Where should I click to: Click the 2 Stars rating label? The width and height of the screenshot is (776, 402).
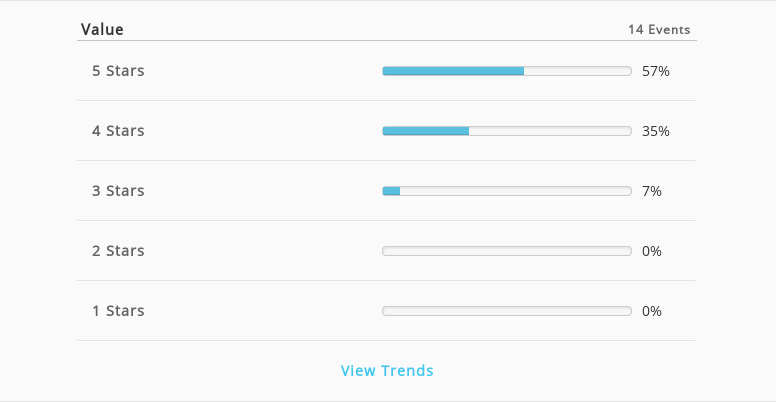pos(118,251)
